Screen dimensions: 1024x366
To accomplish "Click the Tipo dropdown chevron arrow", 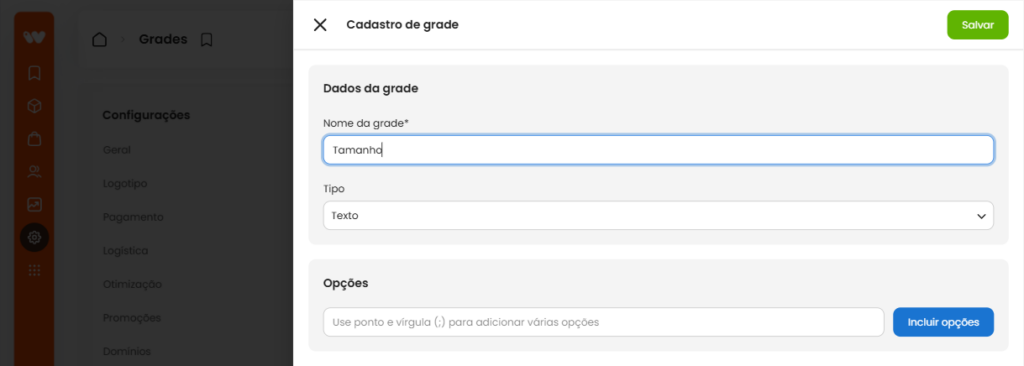I will [981, 216].
